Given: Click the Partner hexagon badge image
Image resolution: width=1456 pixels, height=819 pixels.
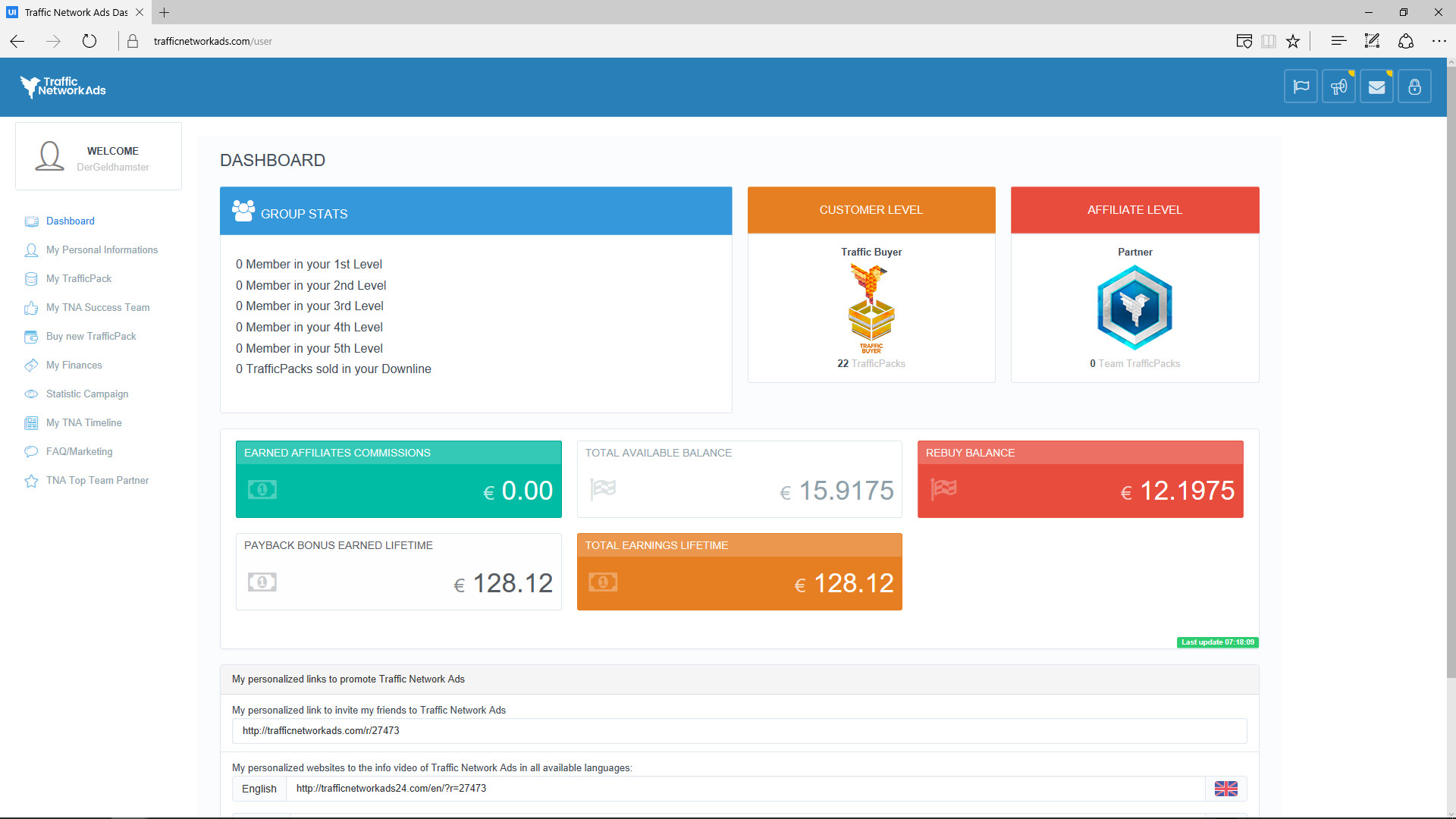Looking at the screenshot, I should (1134, 308).
